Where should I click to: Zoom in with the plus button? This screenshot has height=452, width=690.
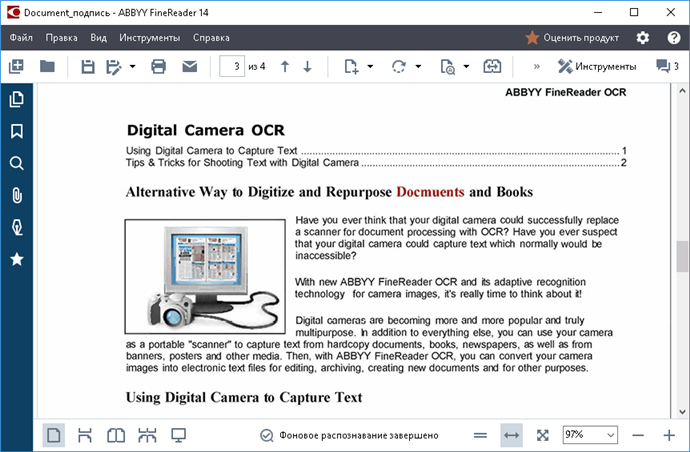tap(669, 435)
